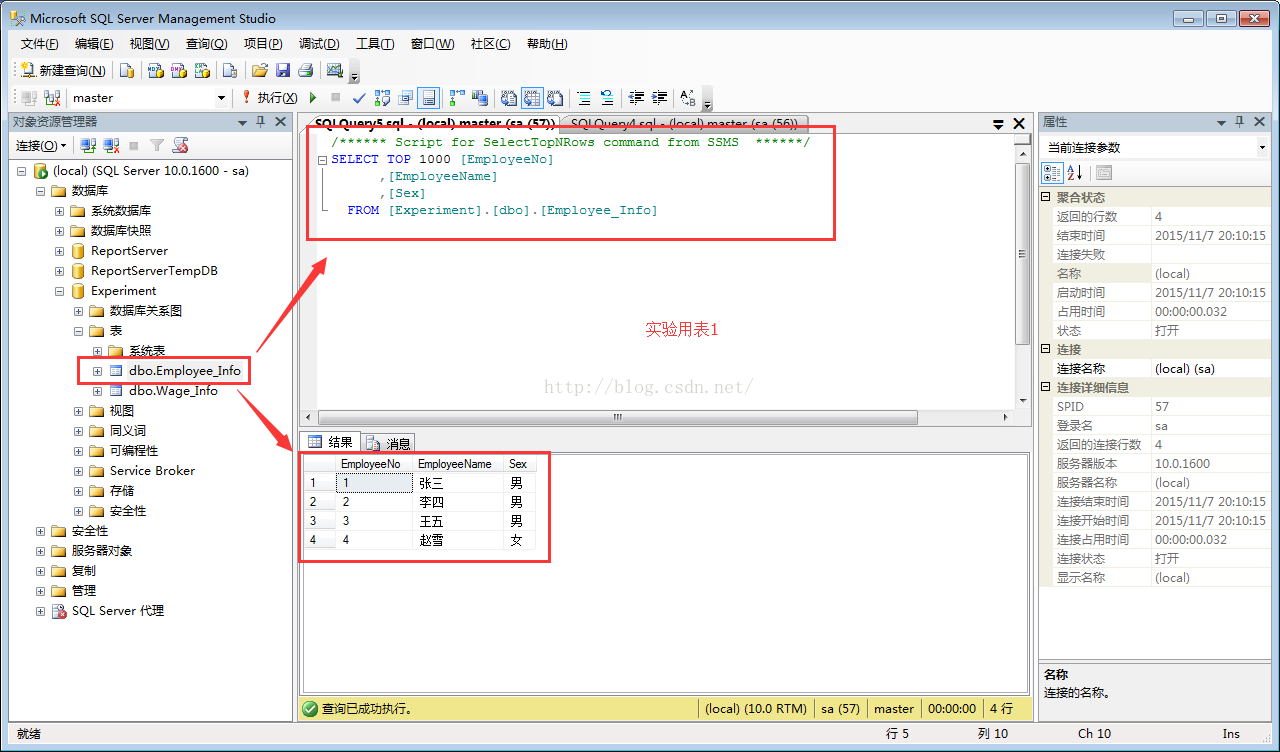This screenshot has width=1280, height=752.
Task: Decrease the line indent
Action: 636,98
